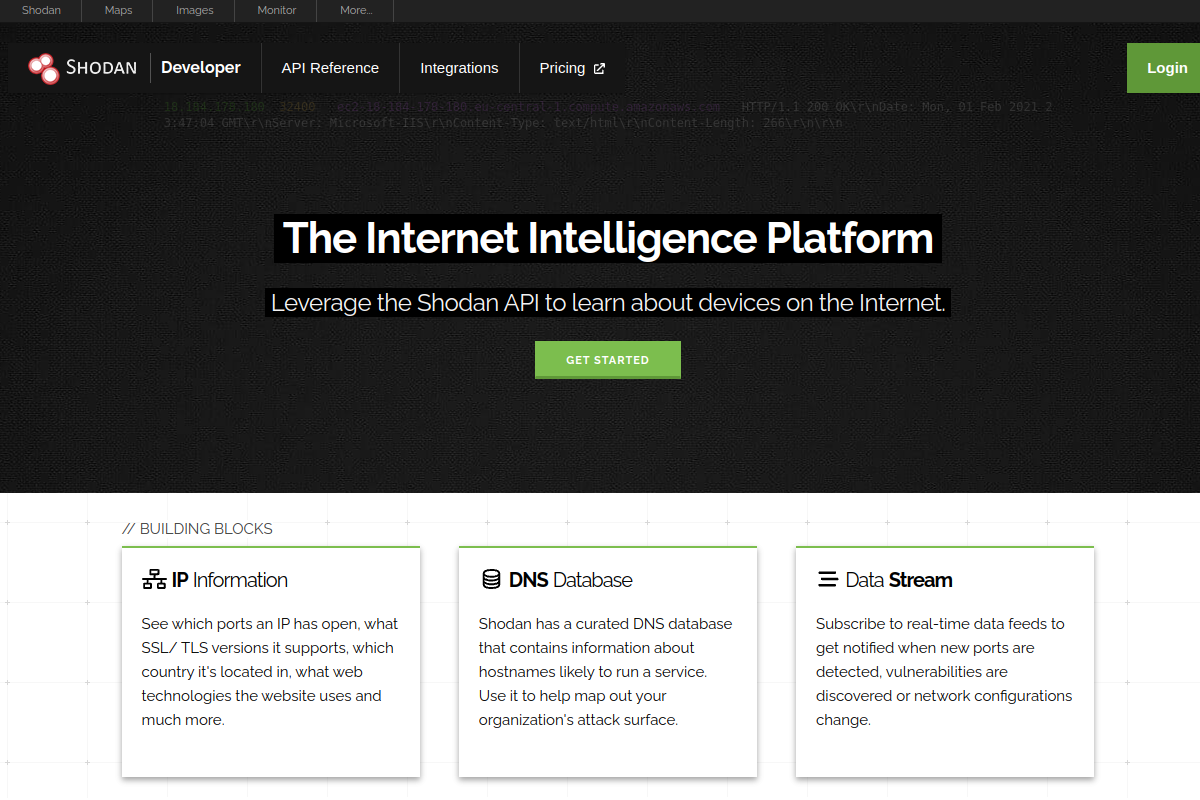Click the Internet Intelligence Platform headline

tap(608, 239)
